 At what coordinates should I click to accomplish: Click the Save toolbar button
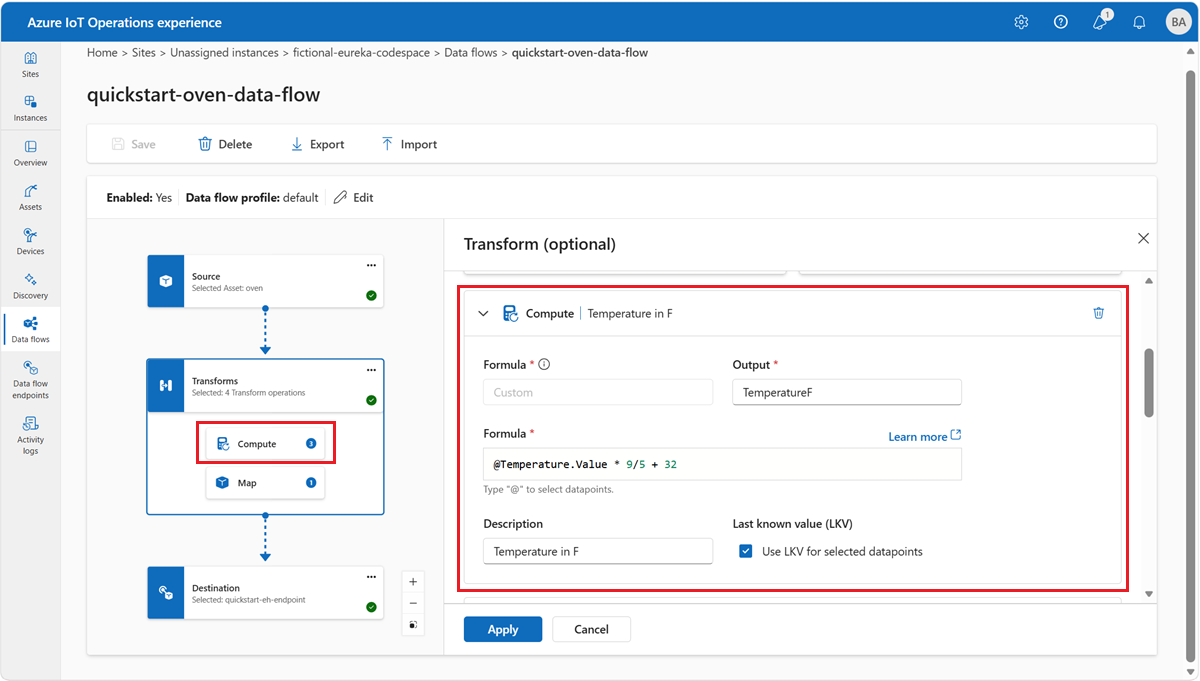[x=133, y=144]
